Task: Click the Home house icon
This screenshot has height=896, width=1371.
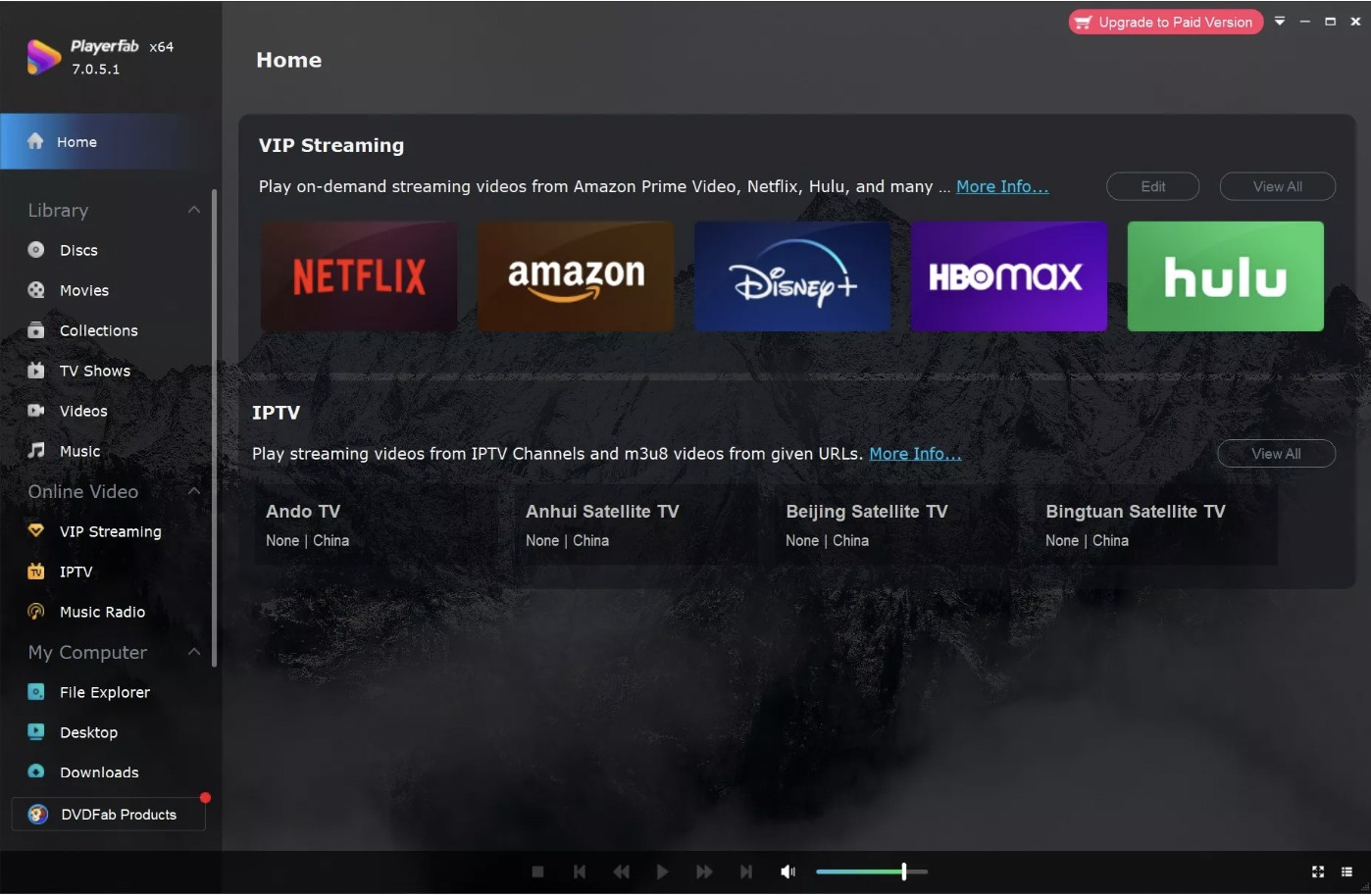Action: pyautogui.click(x=35, y=141)
